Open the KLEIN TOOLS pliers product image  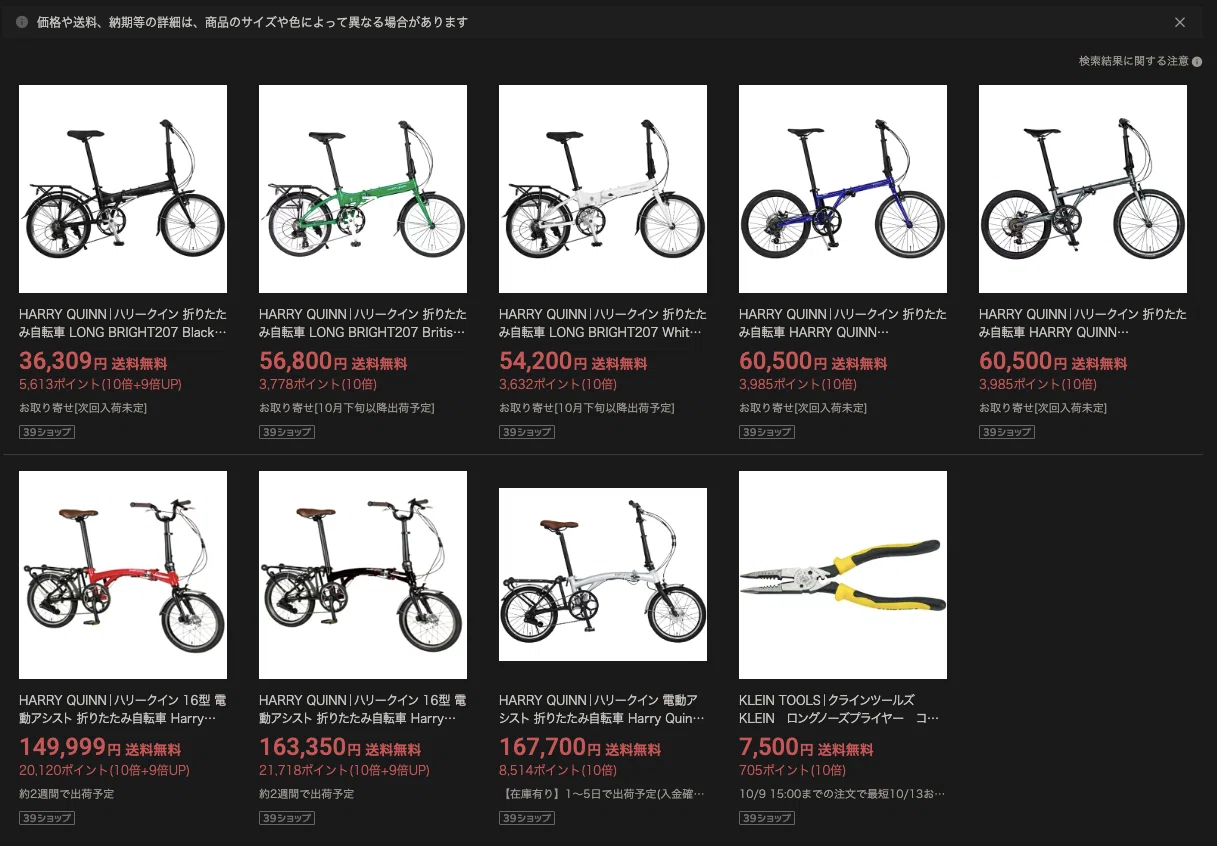(x=843, y=575)
